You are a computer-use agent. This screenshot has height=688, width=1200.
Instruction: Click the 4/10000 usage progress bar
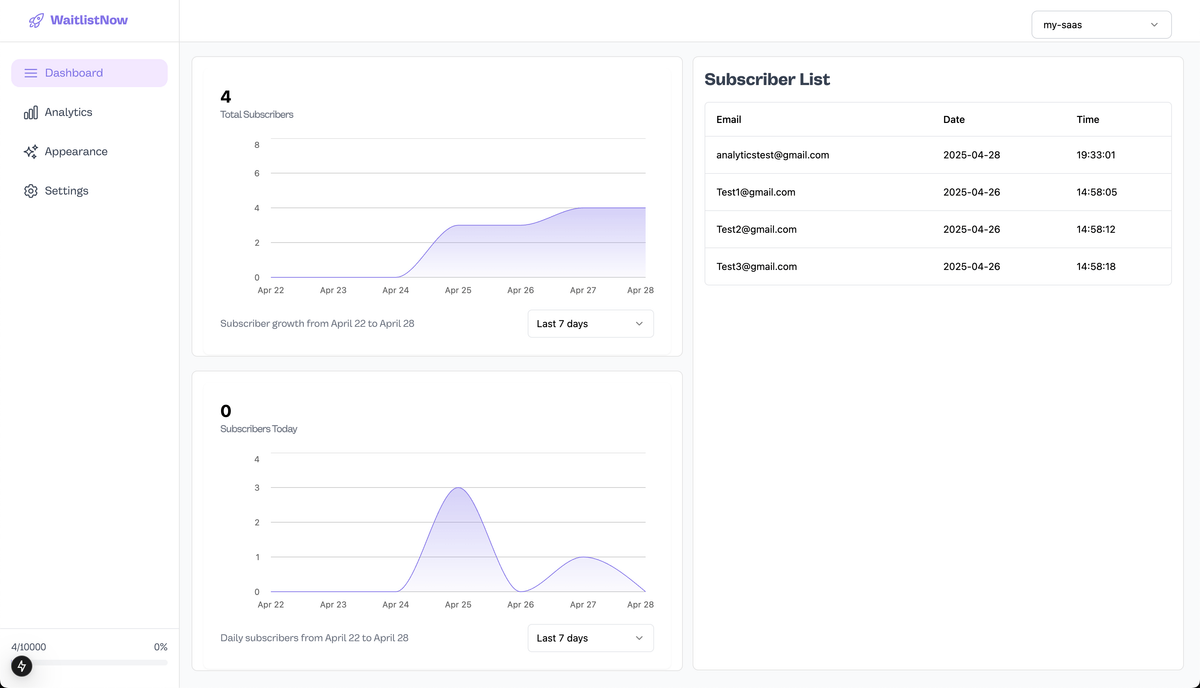tap(89, 663)
